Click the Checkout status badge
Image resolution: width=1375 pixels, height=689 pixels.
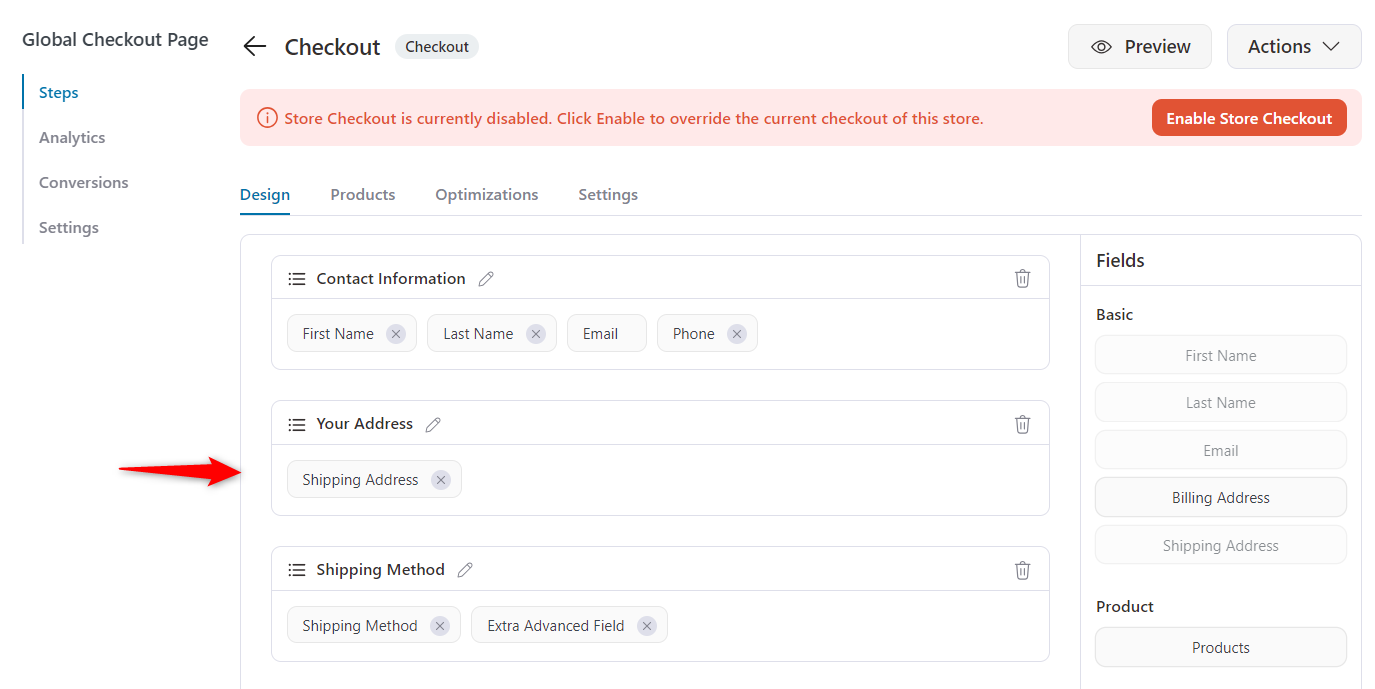point(437,47)
